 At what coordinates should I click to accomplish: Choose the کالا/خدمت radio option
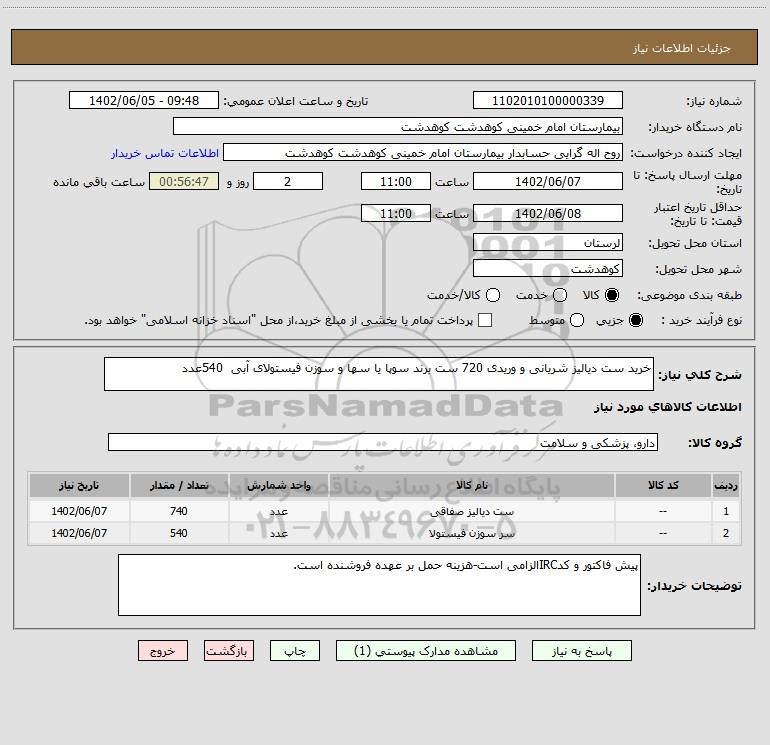(x=493, y=295)
